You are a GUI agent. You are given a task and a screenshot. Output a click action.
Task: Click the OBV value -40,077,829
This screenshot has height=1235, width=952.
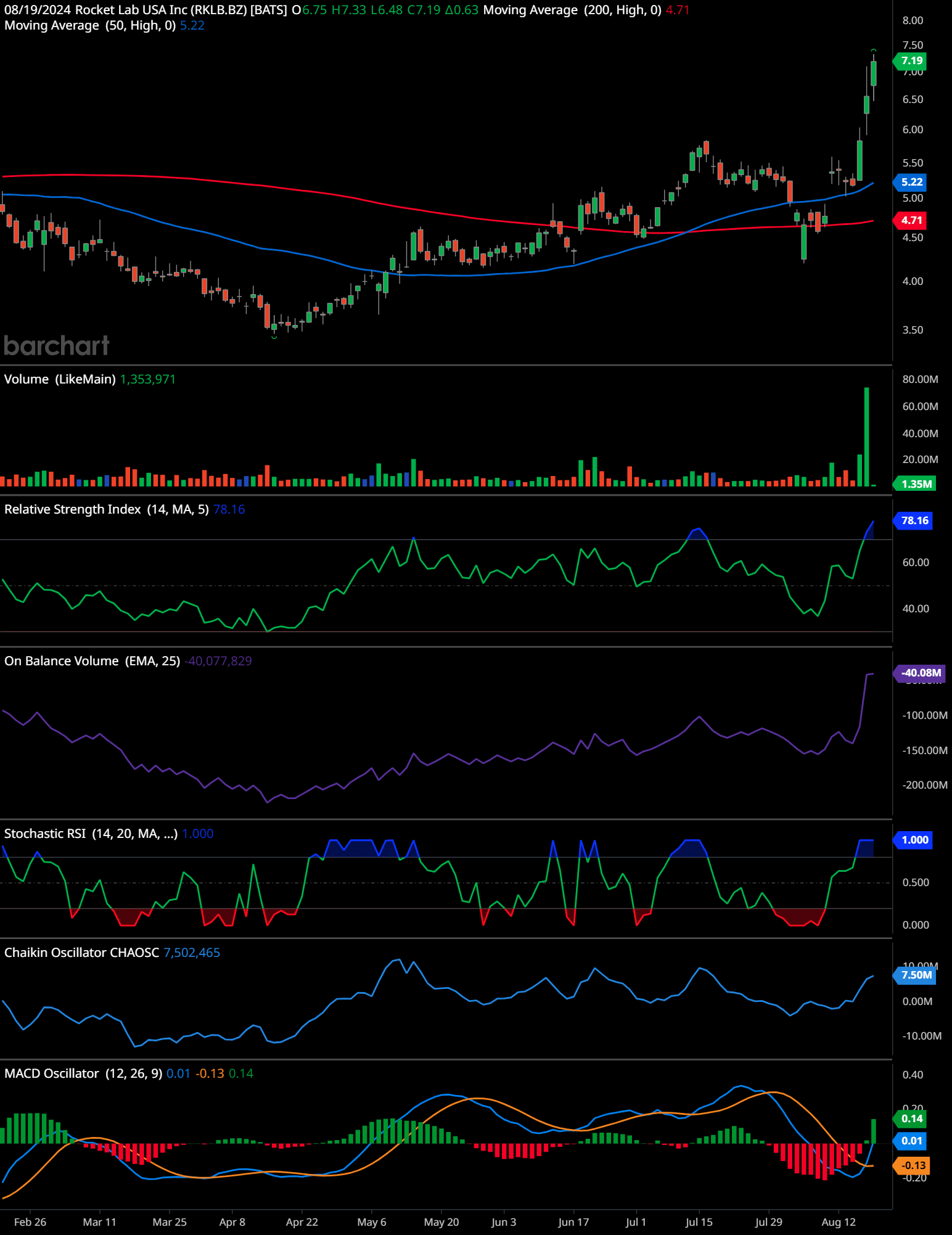[218, 661]
